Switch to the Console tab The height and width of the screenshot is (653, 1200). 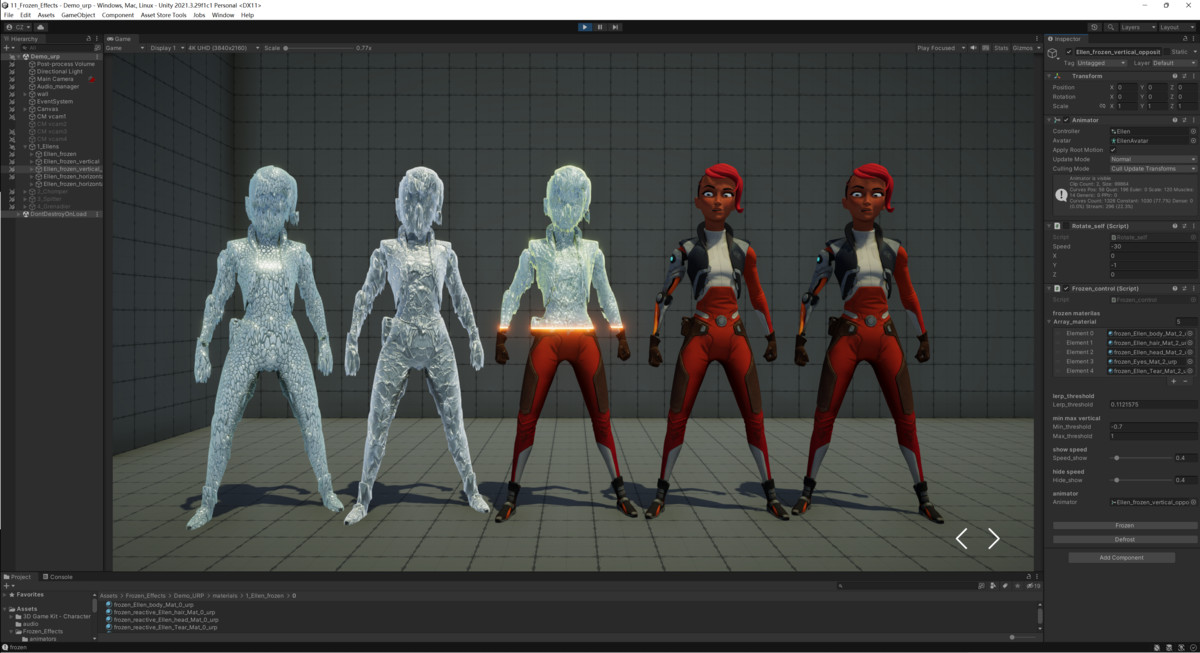pos(59,577)
